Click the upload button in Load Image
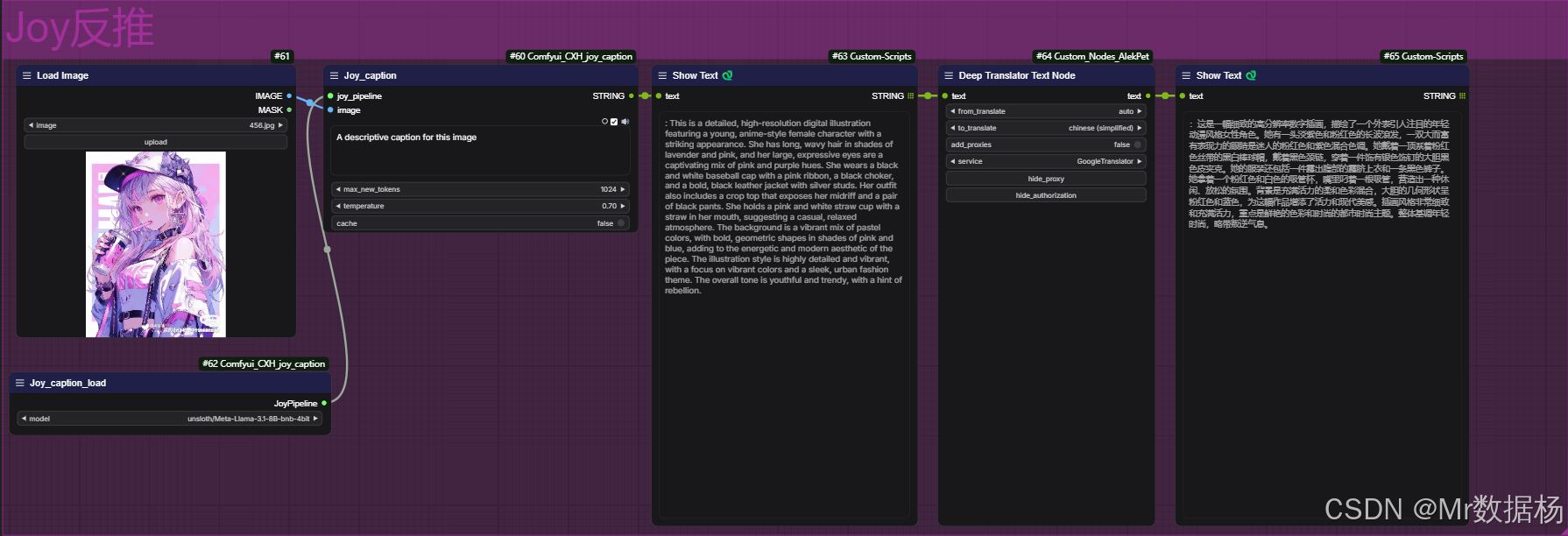The height and width of the screenshot is (536, 1568). pos(156,142)
